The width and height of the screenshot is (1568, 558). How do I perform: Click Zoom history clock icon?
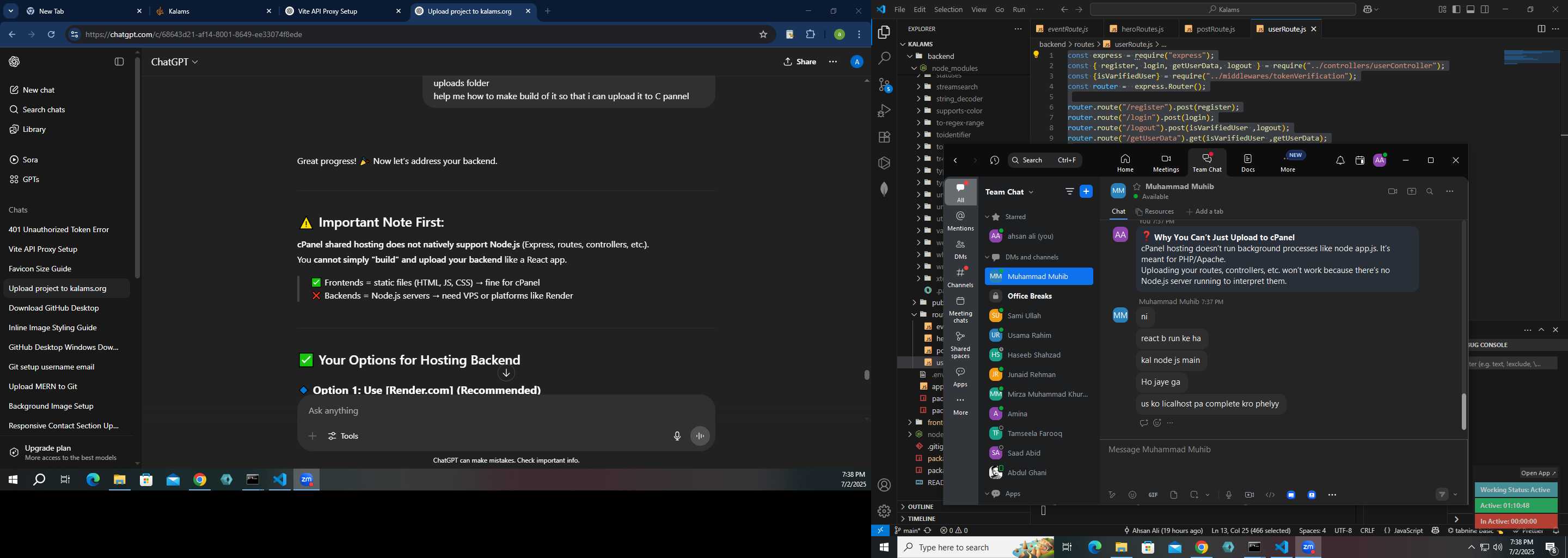tap(995, 161)
